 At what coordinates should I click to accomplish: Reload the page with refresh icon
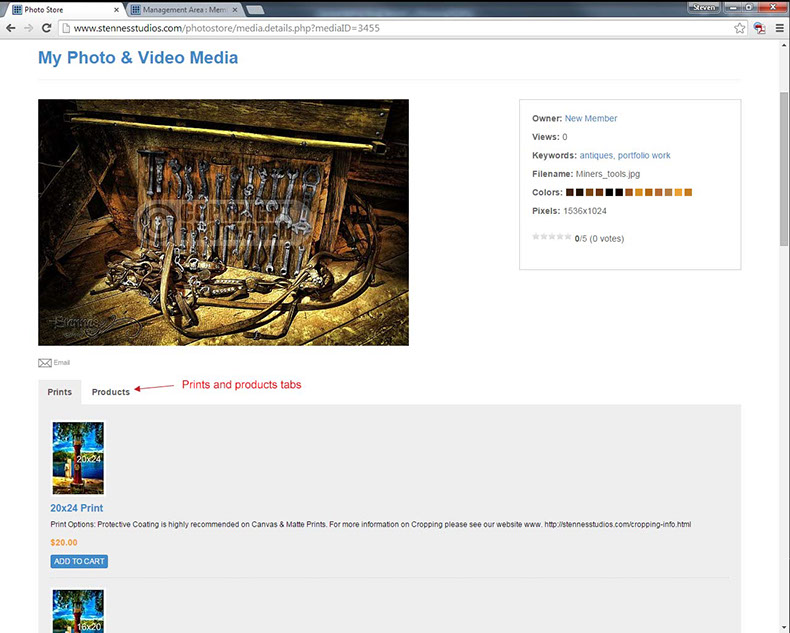46,28
